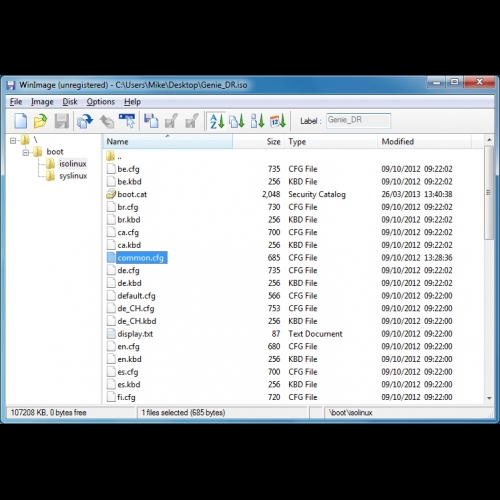The image size is (500, 500).
Task: Click the Size column header
Action: coord(258,142)
